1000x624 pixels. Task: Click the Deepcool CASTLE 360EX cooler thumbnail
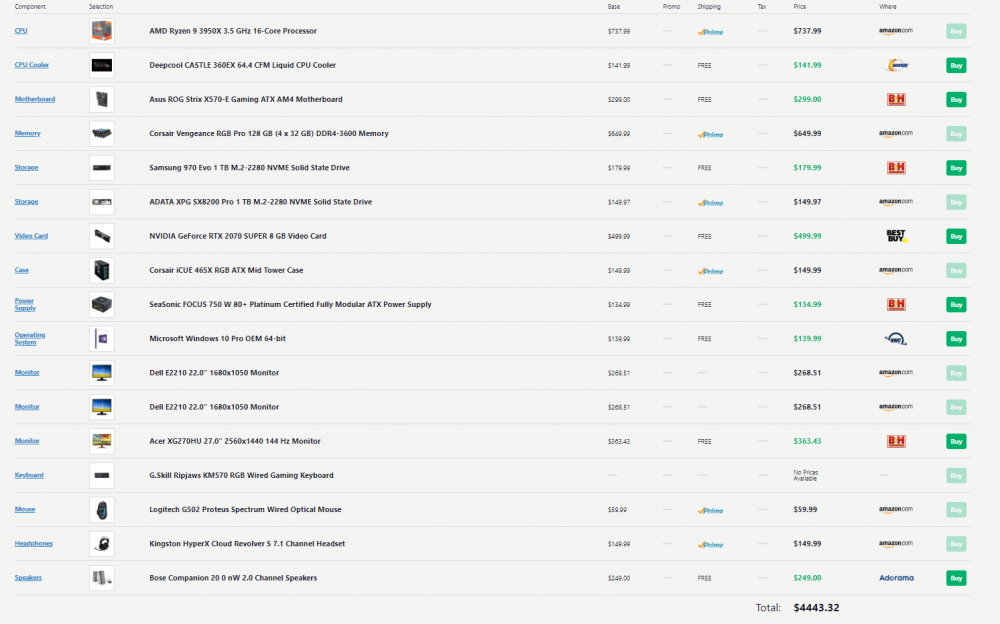[102, 65]
